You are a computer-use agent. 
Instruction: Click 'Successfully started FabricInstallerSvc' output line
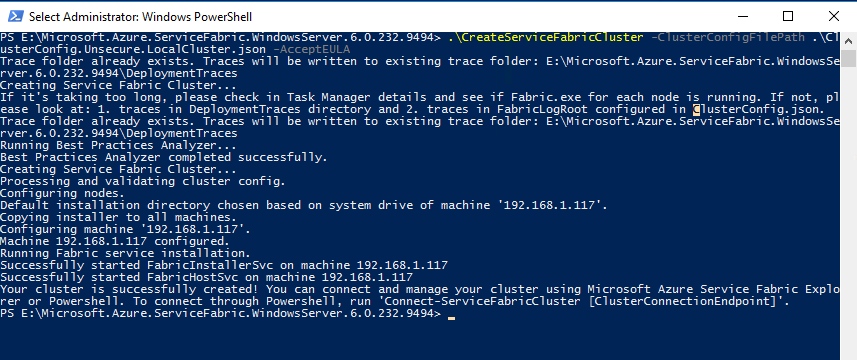tap(224, 265)
